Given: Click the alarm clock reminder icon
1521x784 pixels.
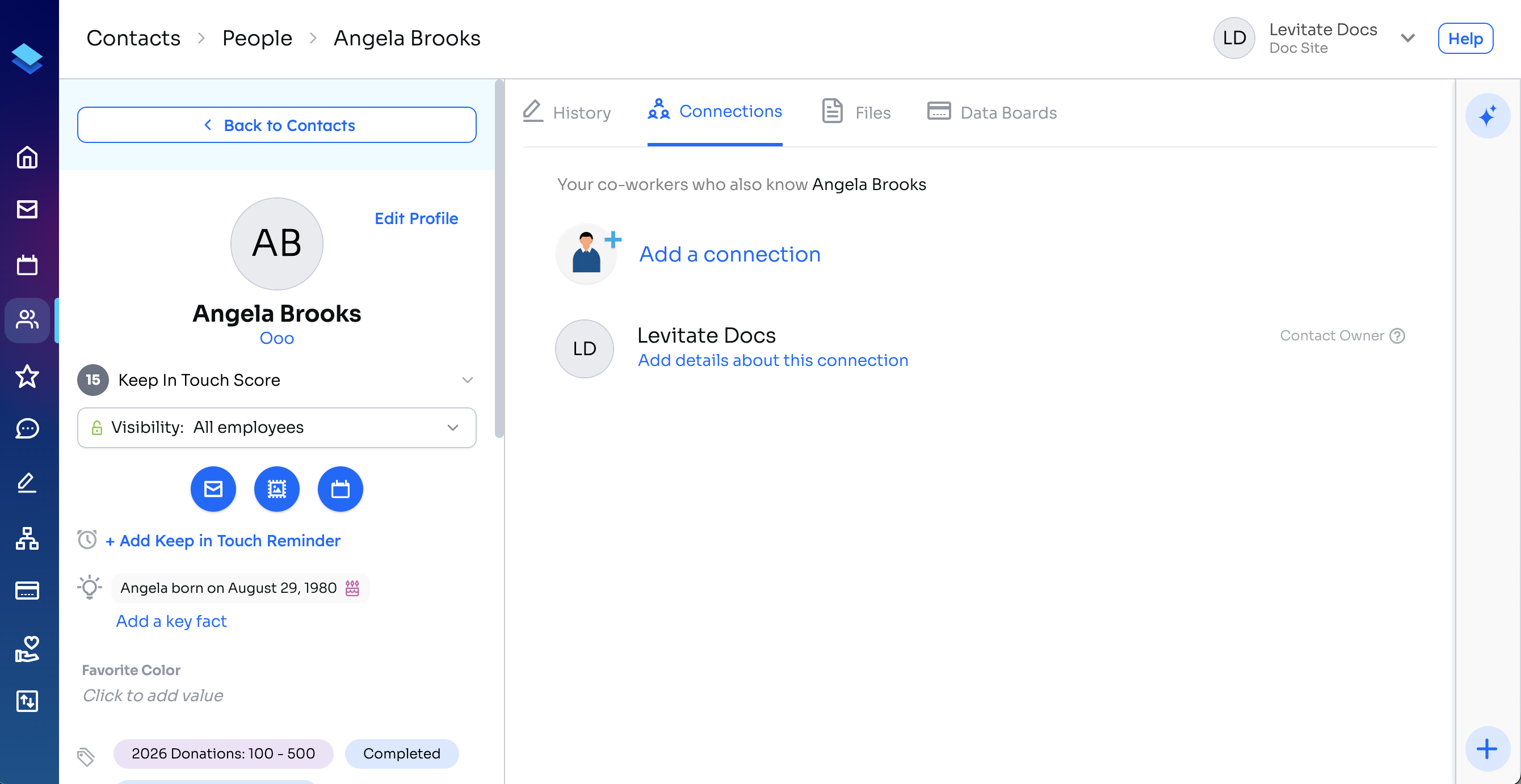Looking at the screenshot, I should (x=87, y=539).
